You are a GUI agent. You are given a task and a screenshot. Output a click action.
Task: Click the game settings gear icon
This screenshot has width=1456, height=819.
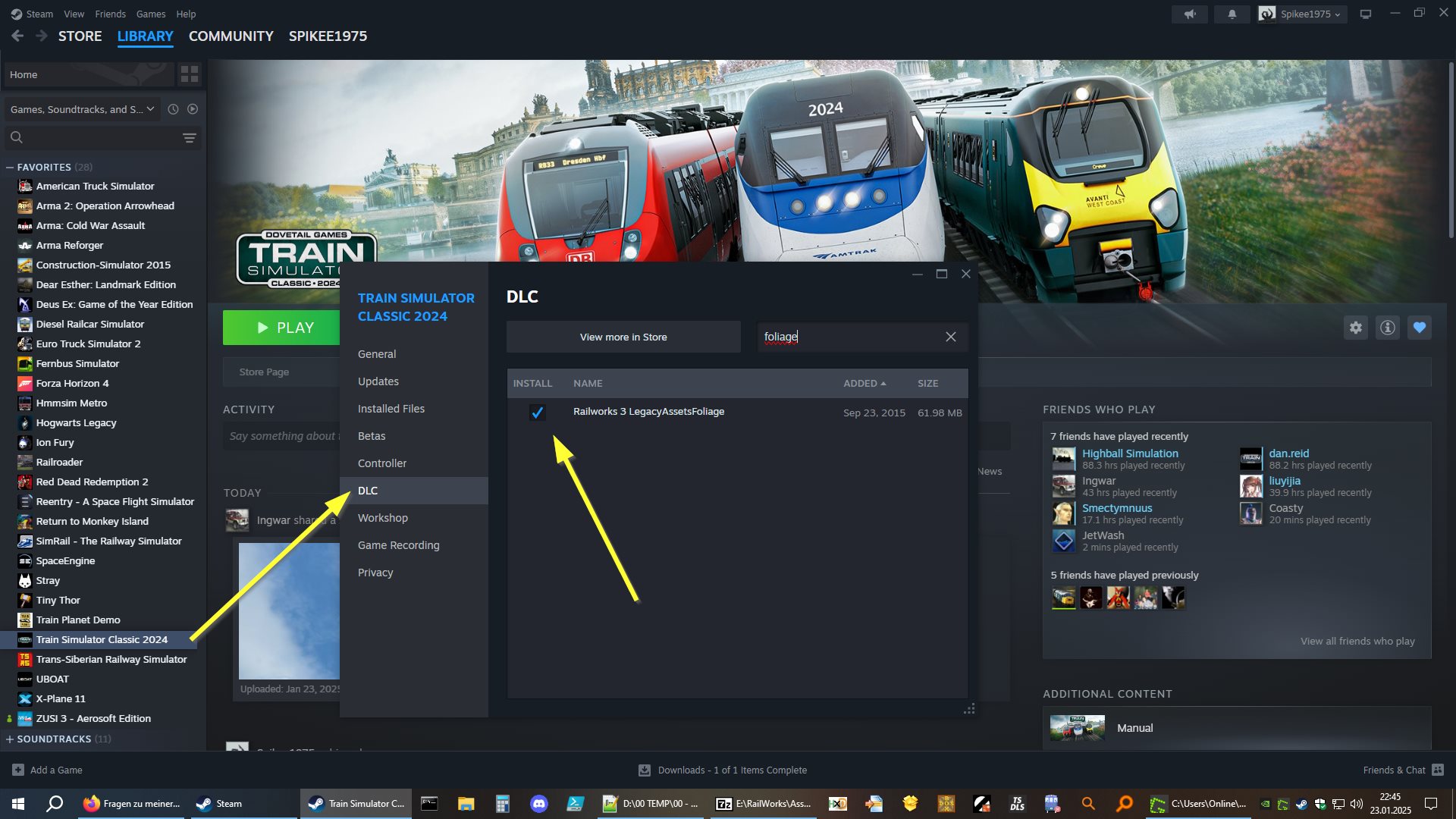[1355, 328]
